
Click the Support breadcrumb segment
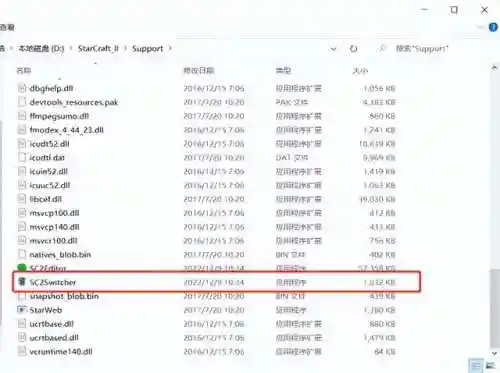tap(147, 49)
